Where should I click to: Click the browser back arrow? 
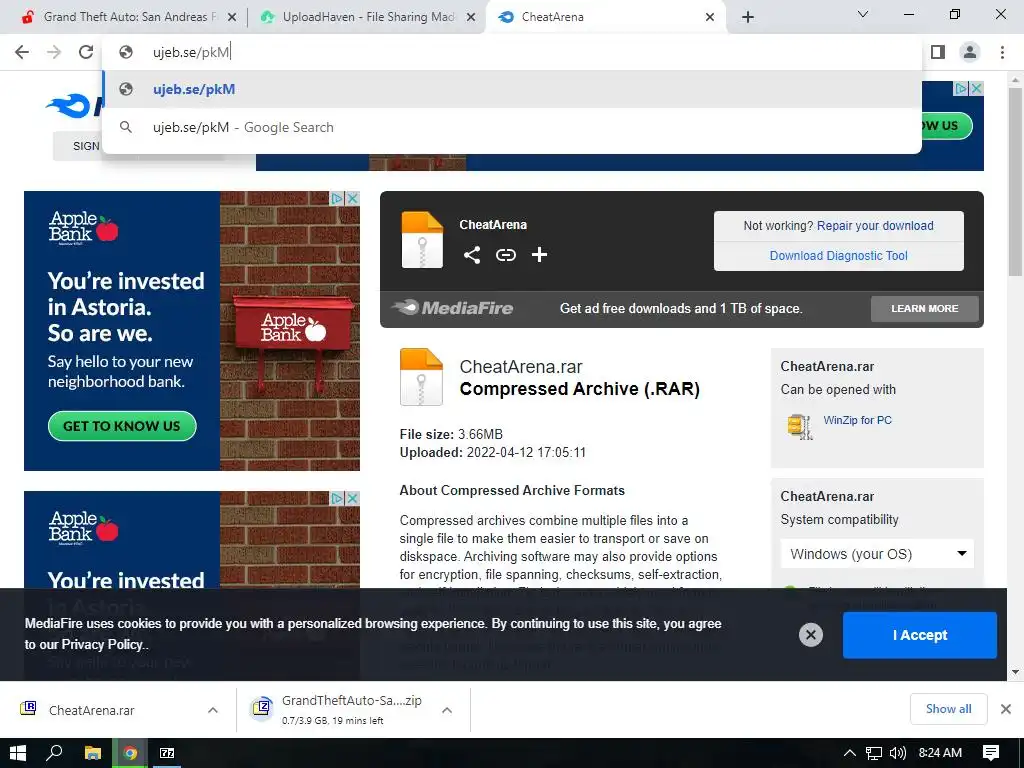pos(22,52)
